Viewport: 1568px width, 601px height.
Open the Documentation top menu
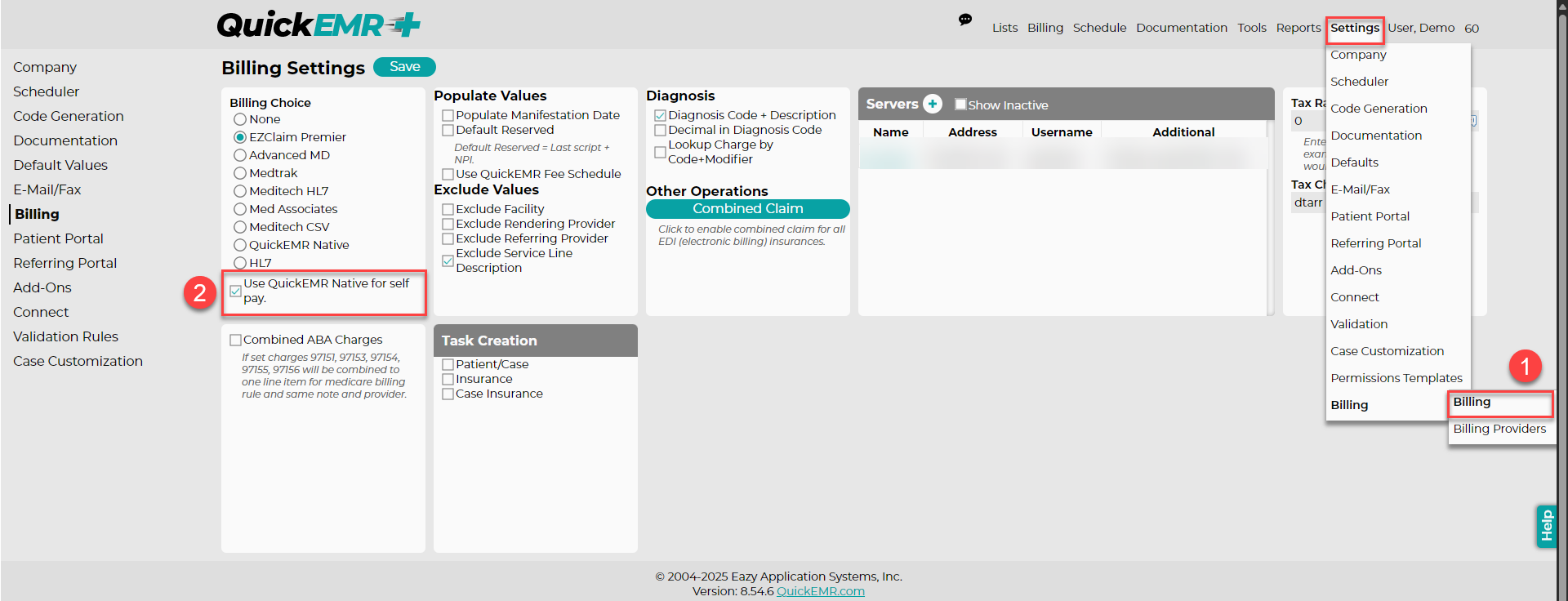point(1182,28)
